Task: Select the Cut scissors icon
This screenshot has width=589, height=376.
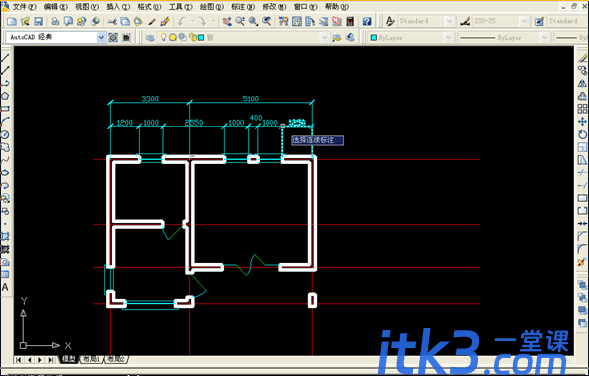Action: [112, 21]
